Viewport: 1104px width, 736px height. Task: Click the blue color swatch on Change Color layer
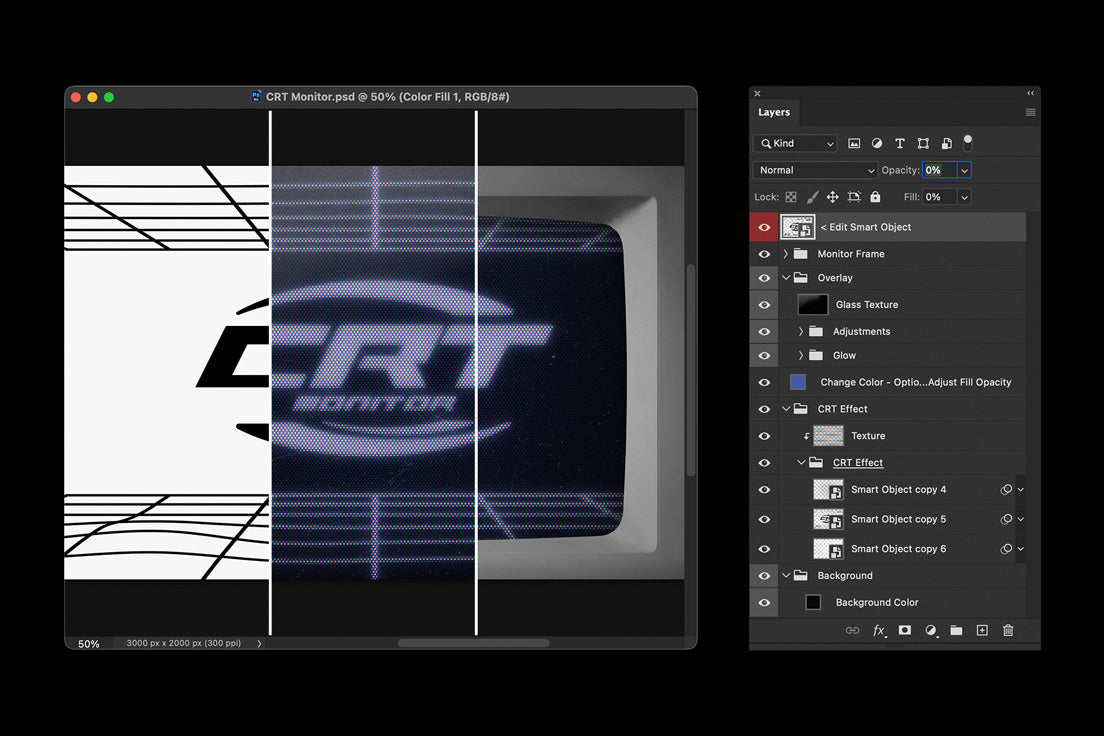pos(797,381)
